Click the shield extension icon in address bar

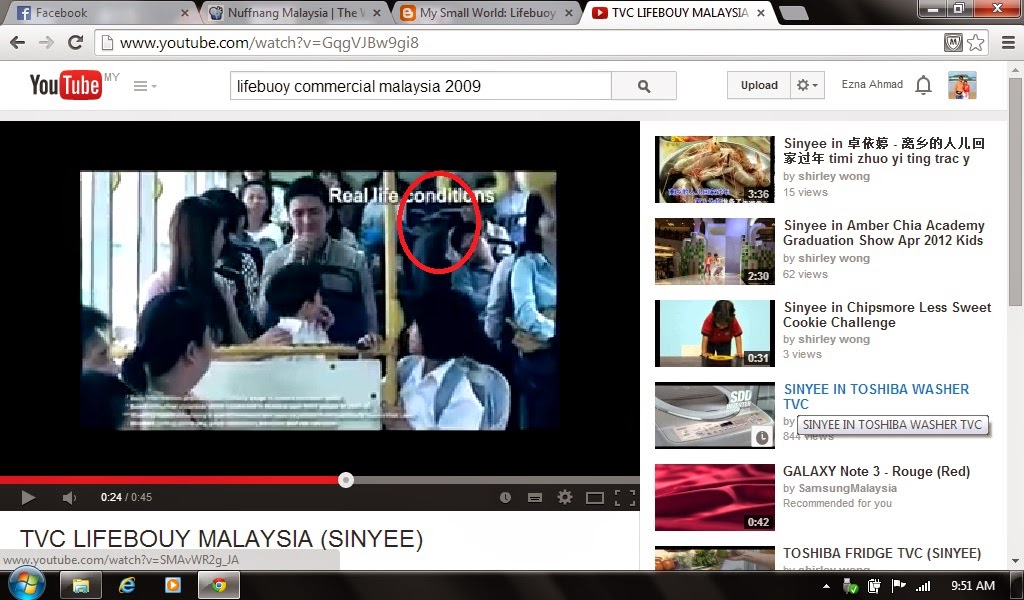coord(953,43)
